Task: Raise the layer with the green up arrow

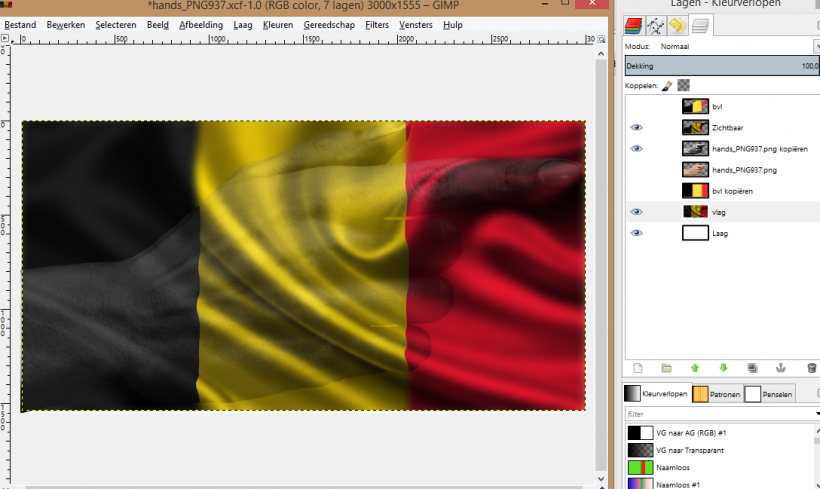Action: click(x=695, y=368)
